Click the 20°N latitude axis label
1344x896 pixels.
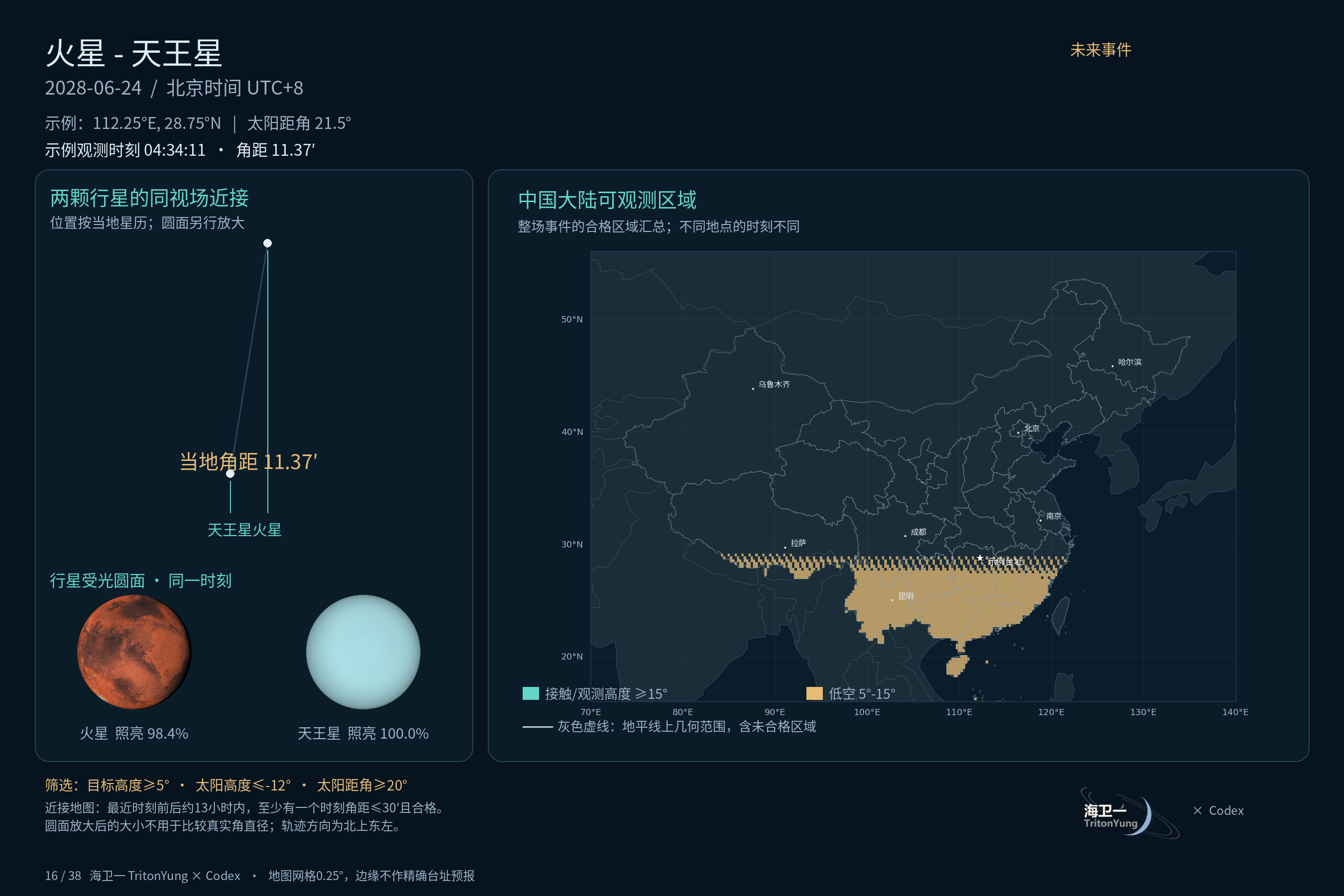tap(572, 657)
